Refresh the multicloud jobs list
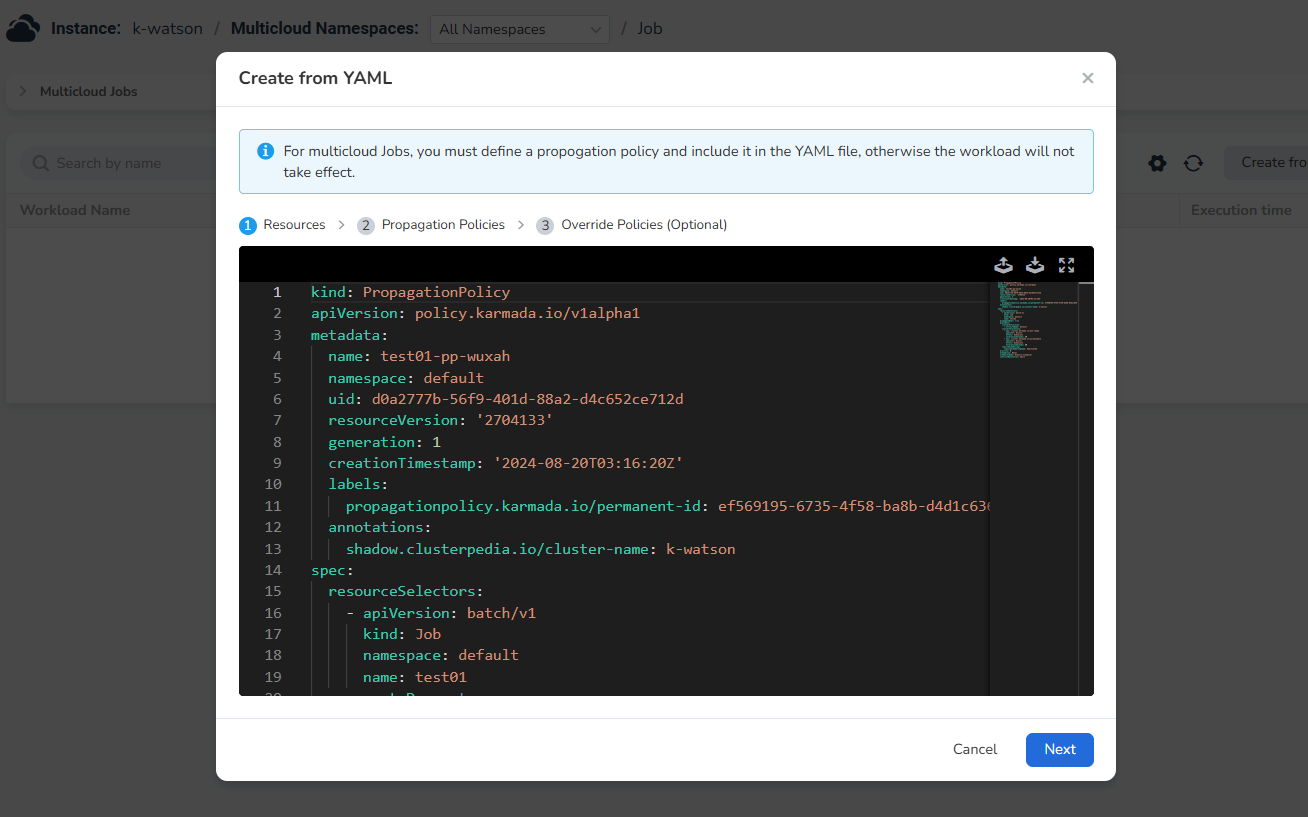Screen dimensions: 1308x817 point(1193,162)
